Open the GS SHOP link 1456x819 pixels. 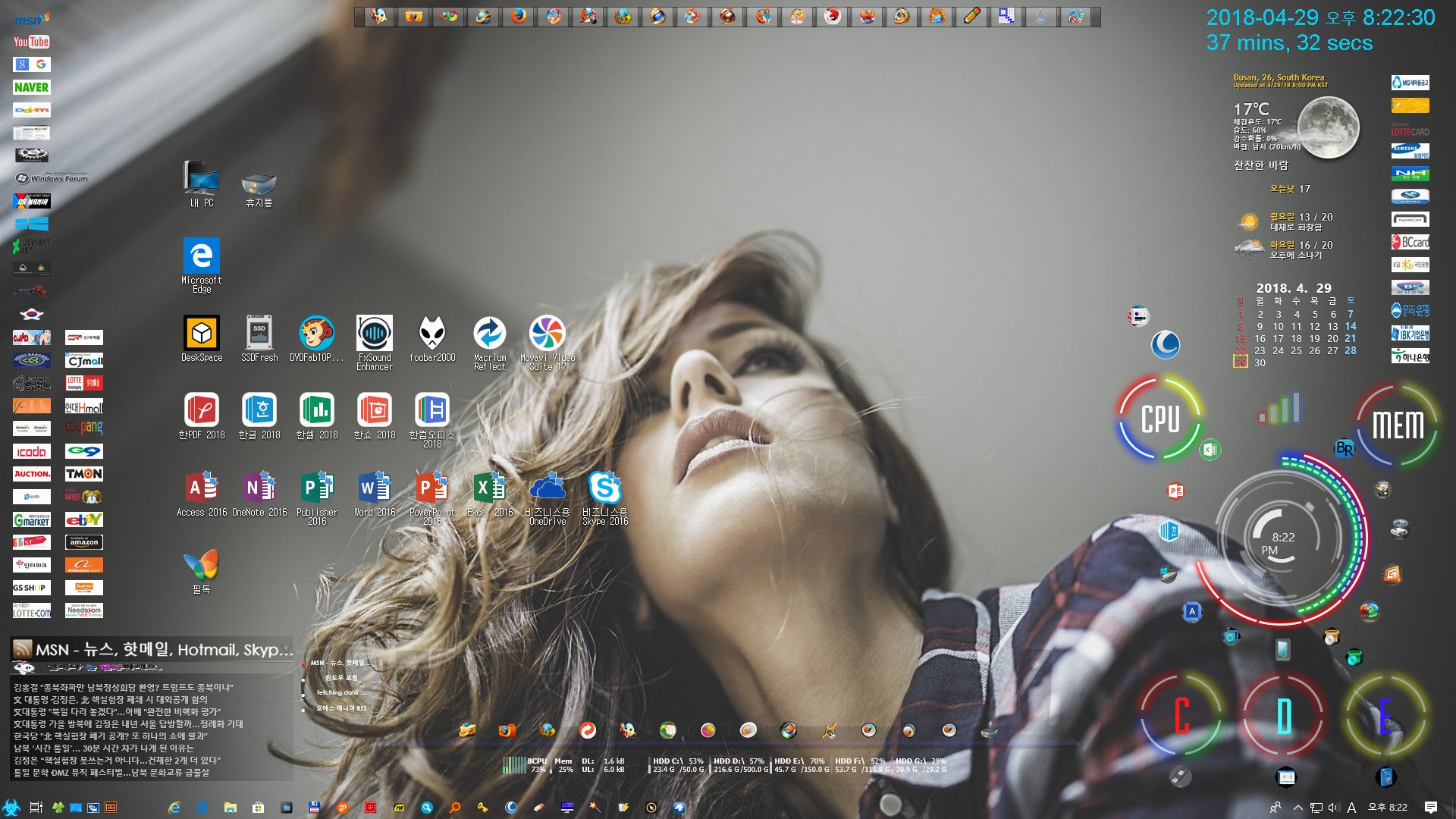[x=32, y=588]
